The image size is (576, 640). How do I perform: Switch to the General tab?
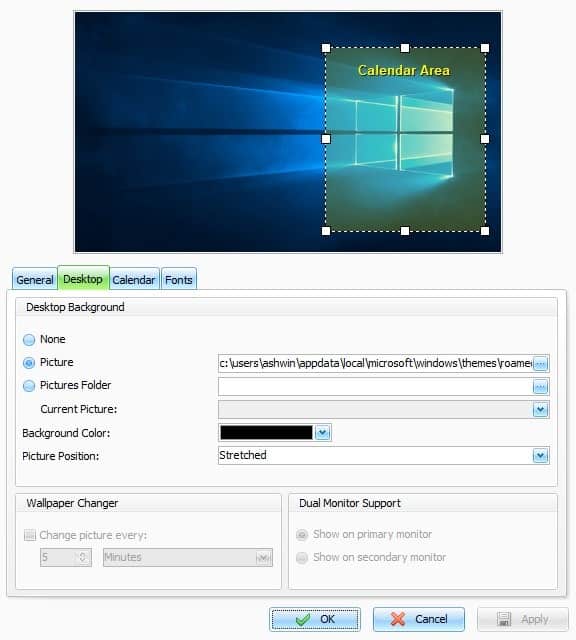[35, 280]
